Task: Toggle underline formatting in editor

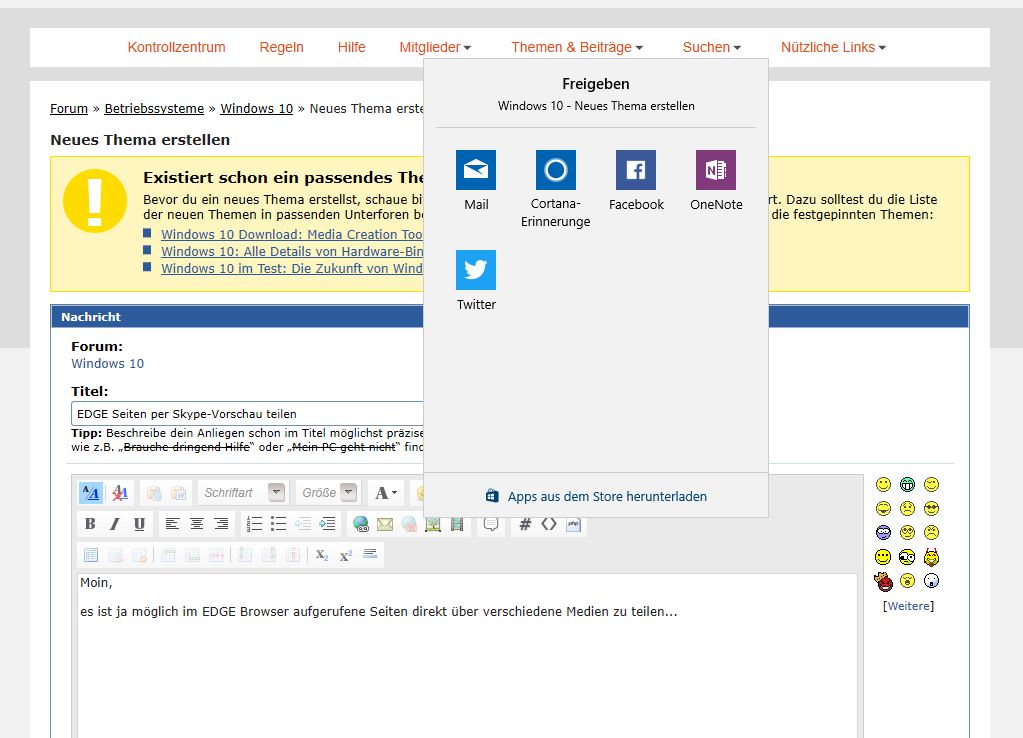Action: pyautogui.click(x=139, y=523)
